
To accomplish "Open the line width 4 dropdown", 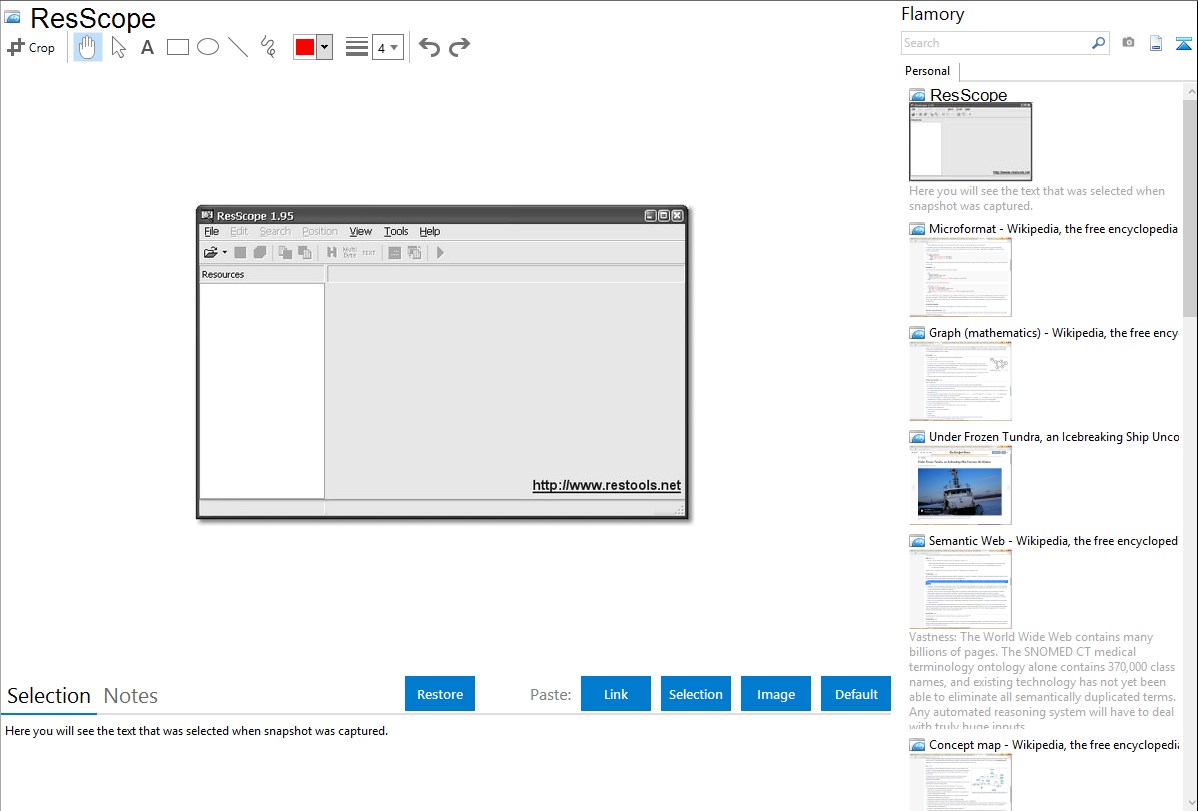I will (x=387, y=48).
